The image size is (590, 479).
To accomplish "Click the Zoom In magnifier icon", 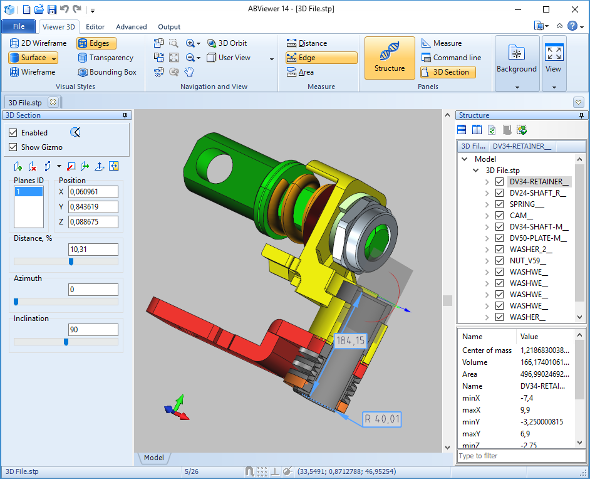I will (190, 43).
